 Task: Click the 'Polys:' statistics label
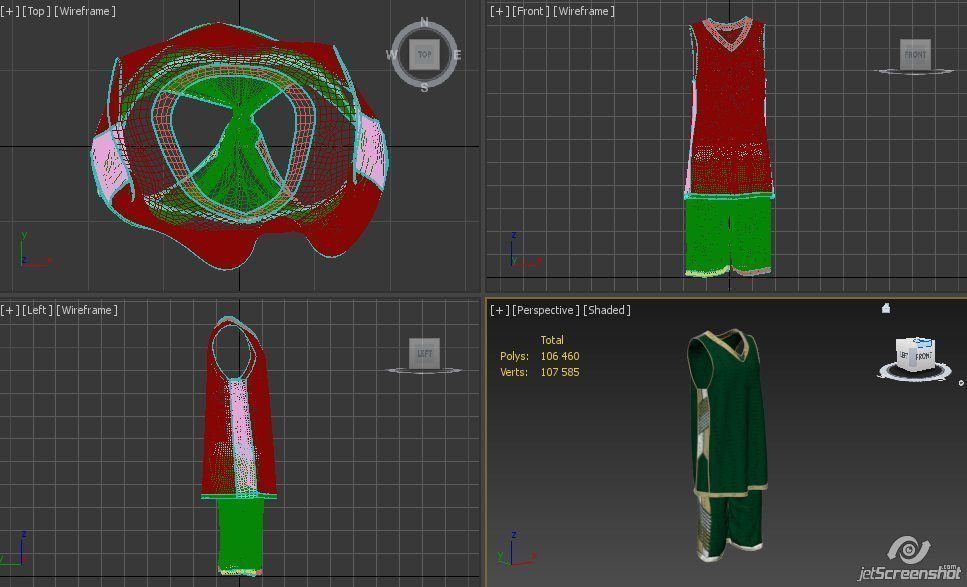[514, 356]
